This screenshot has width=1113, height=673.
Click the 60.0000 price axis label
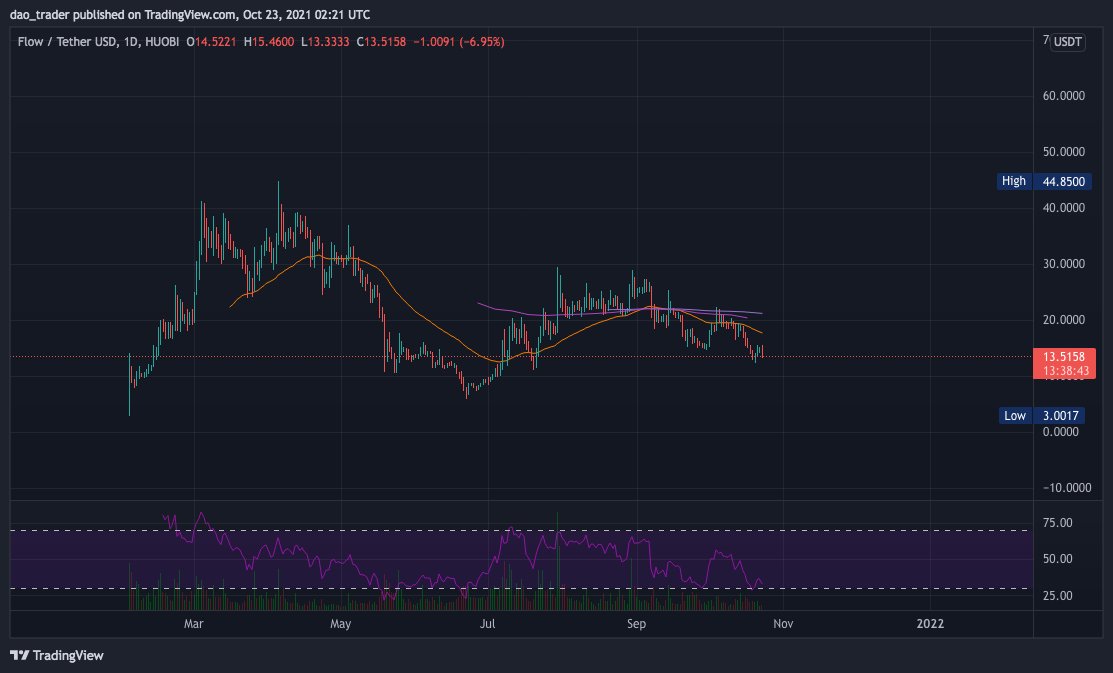(1063, 96)
